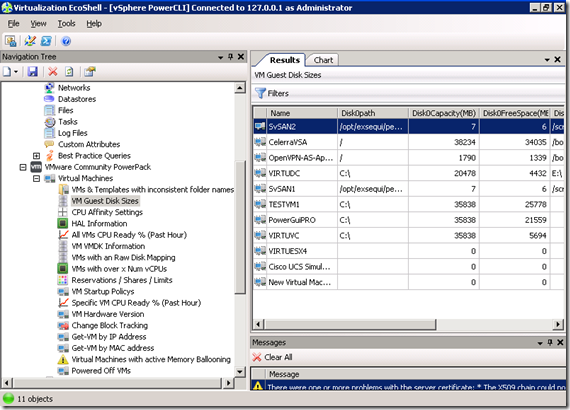The height and width of the screenshot is (410, 570).
Task: Click the new item page icon
Action: [x=7, y=72]
